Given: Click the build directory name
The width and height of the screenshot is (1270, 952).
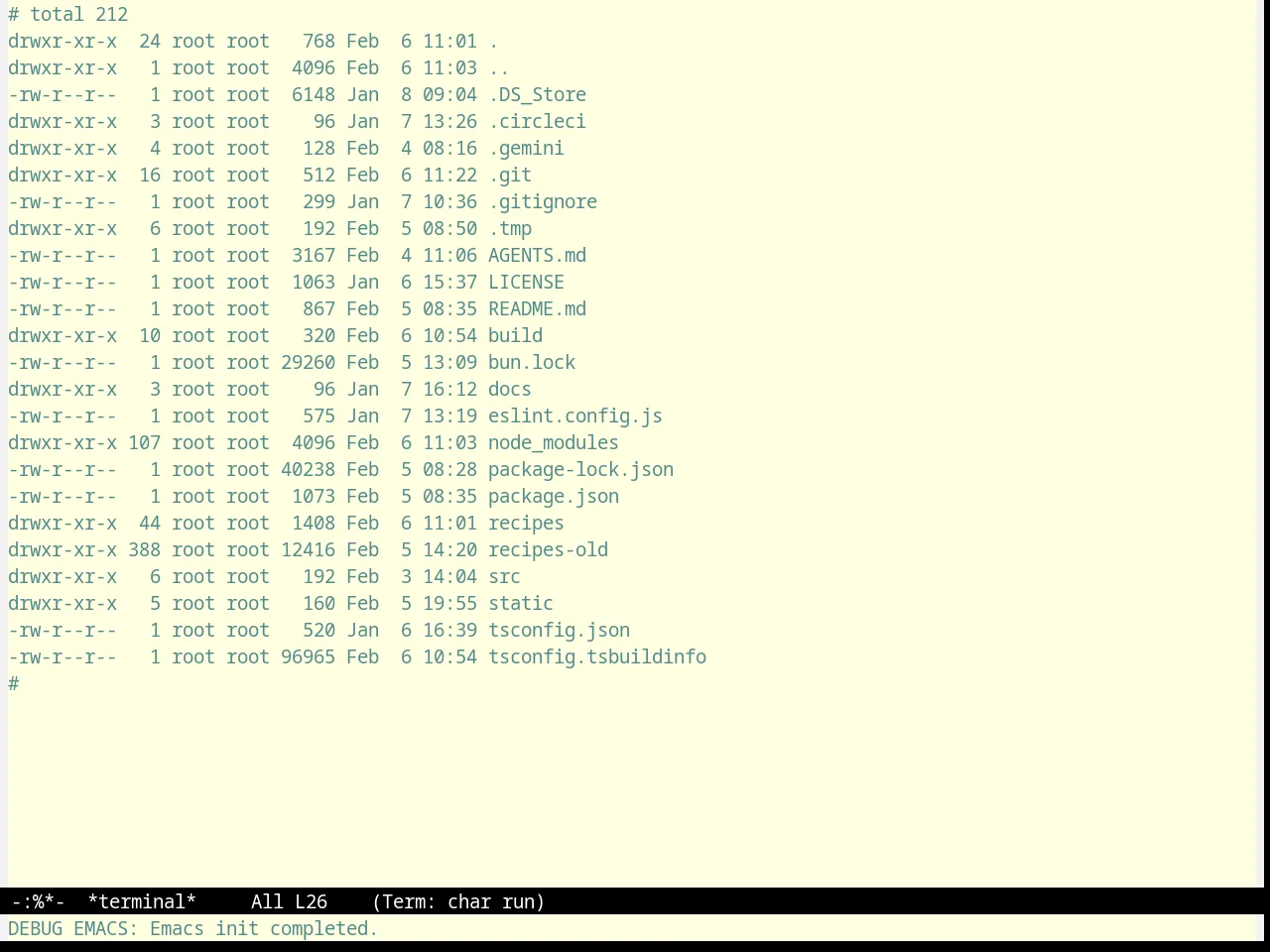Looking at the screenshot, I should [x=515, y=335].
